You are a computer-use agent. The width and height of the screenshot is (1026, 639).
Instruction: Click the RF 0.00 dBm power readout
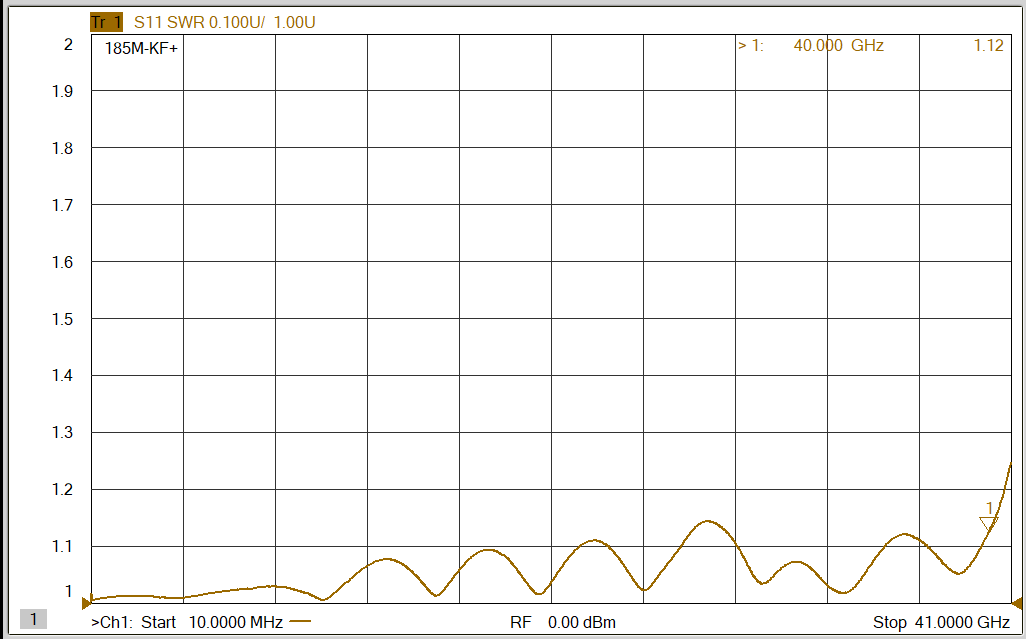563,622
